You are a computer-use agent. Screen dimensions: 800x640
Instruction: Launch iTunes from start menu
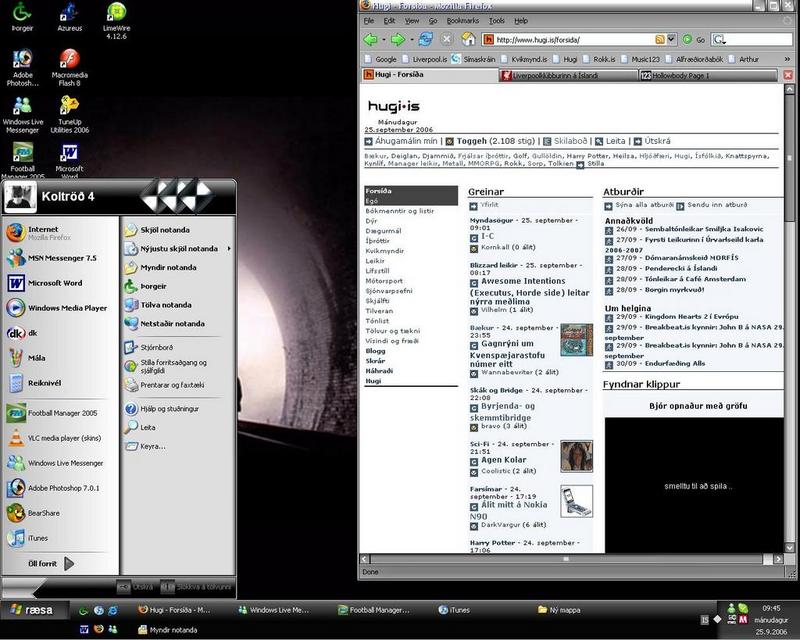coord(60,538)
